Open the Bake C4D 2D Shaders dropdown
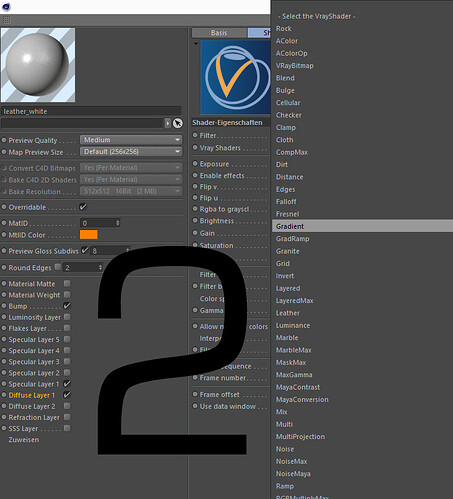 pyautogui.click(x=131, y=179)
